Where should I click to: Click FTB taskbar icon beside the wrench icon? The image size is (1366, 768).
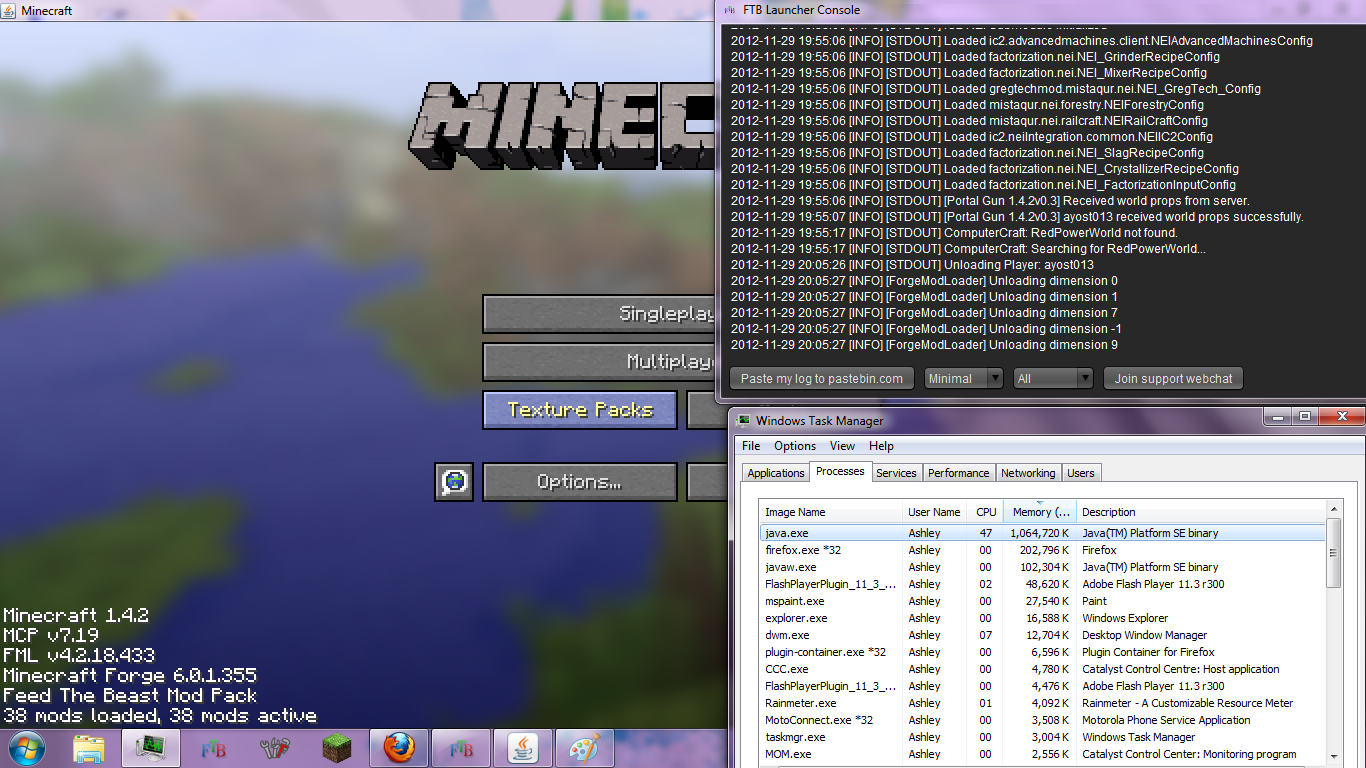click(213, 748)
